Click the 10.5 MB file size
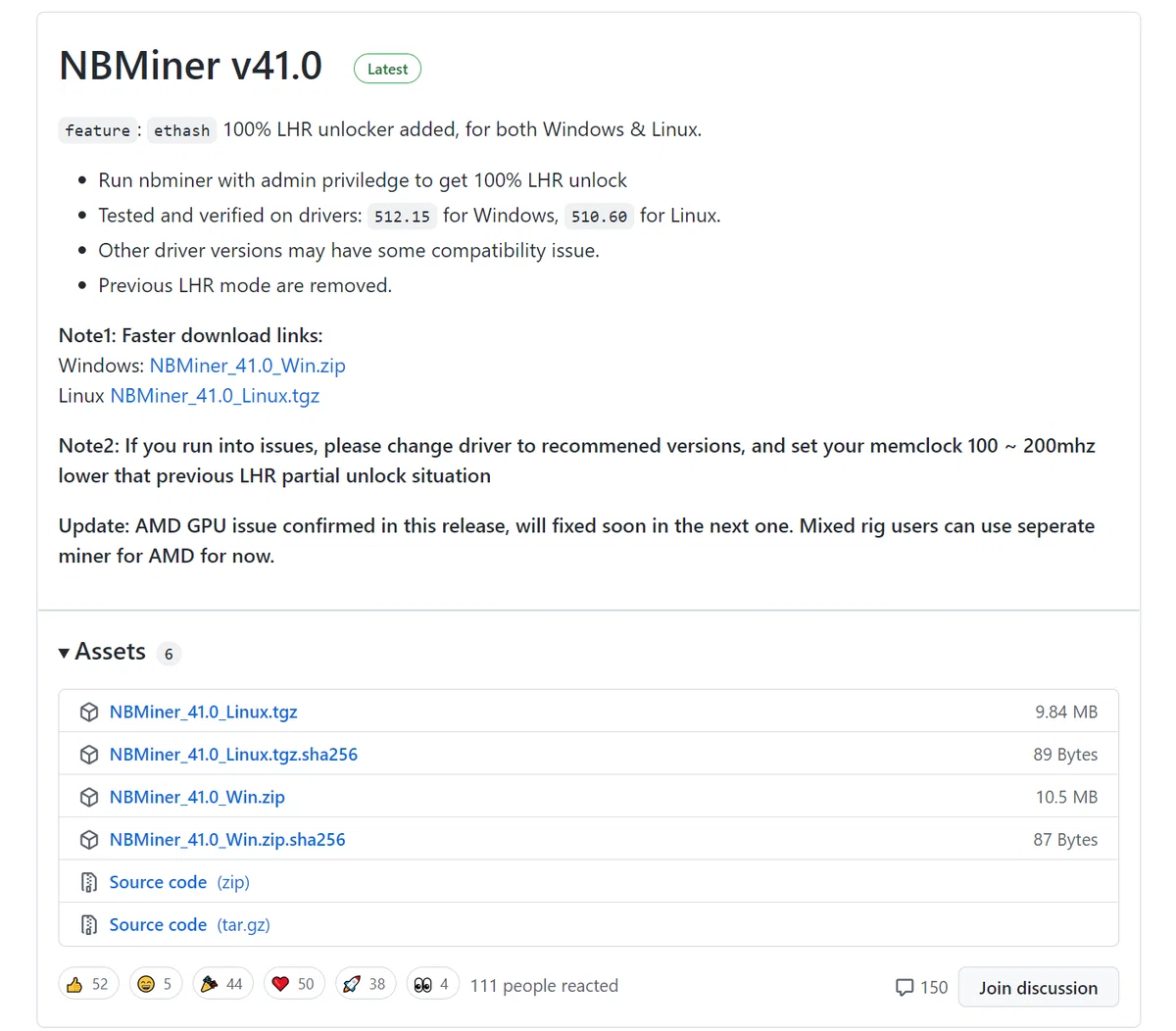This screenshot has width=1176, height=1031. [x=1066, y=798]
